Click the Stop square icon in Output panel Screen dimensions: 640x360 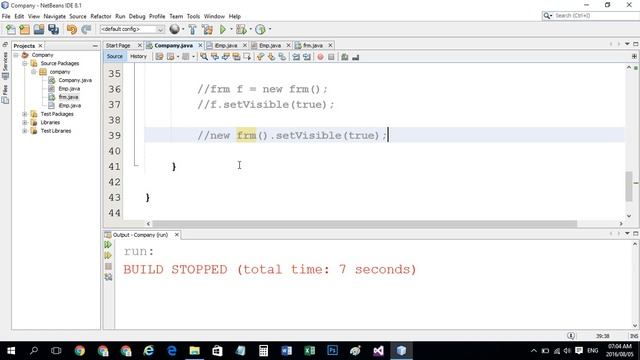tap(108, 266)
